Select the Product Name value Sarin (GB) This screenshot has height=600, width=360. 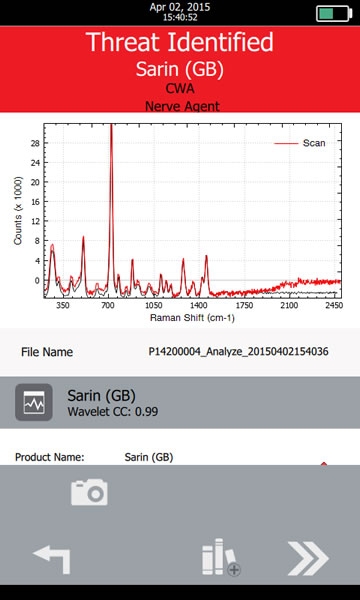point(149,457)
